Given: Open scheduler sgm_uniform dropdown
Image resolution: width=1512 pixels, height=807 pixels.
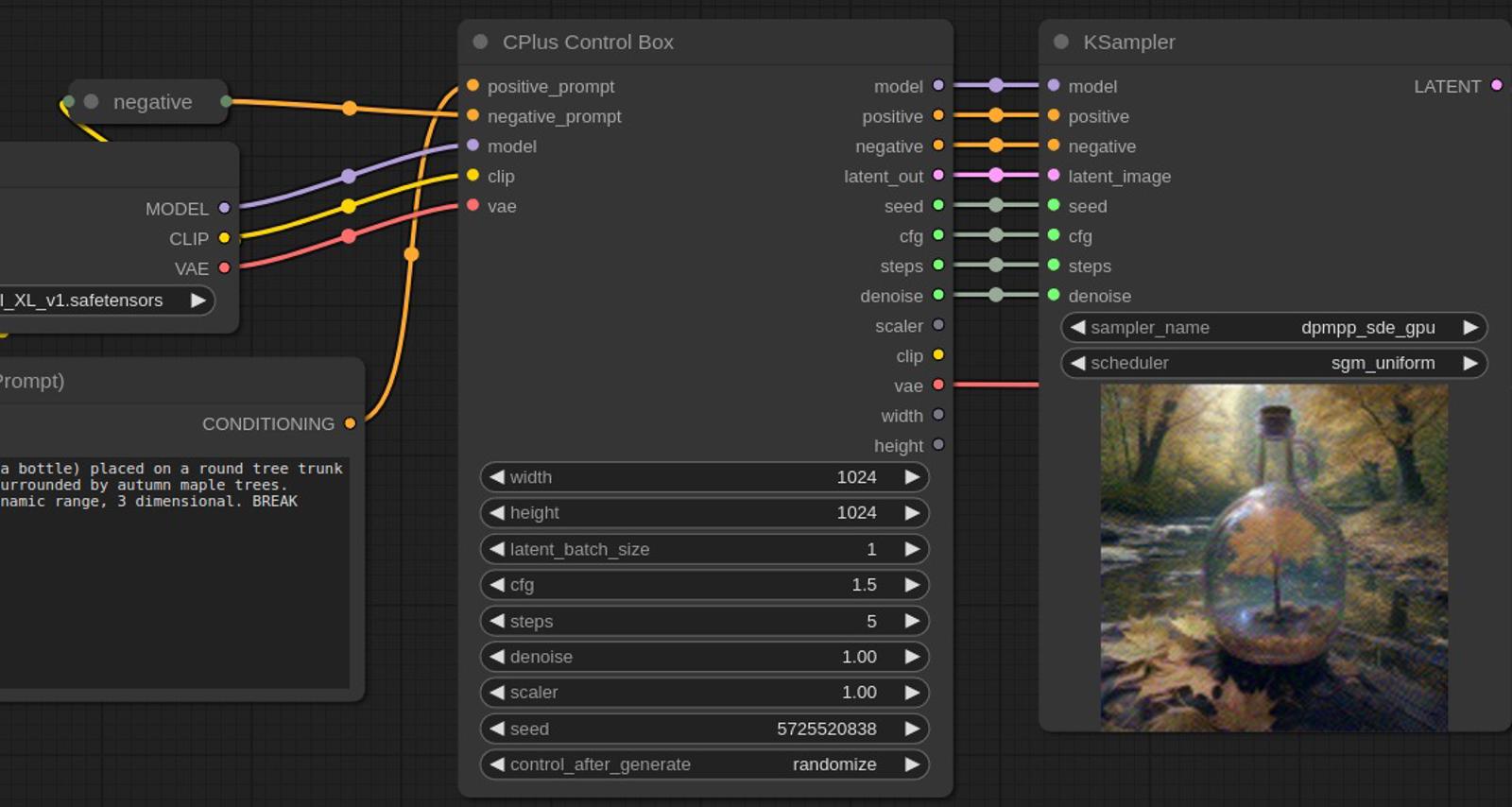Looking at the screenshot, I should click(1274, 363).
